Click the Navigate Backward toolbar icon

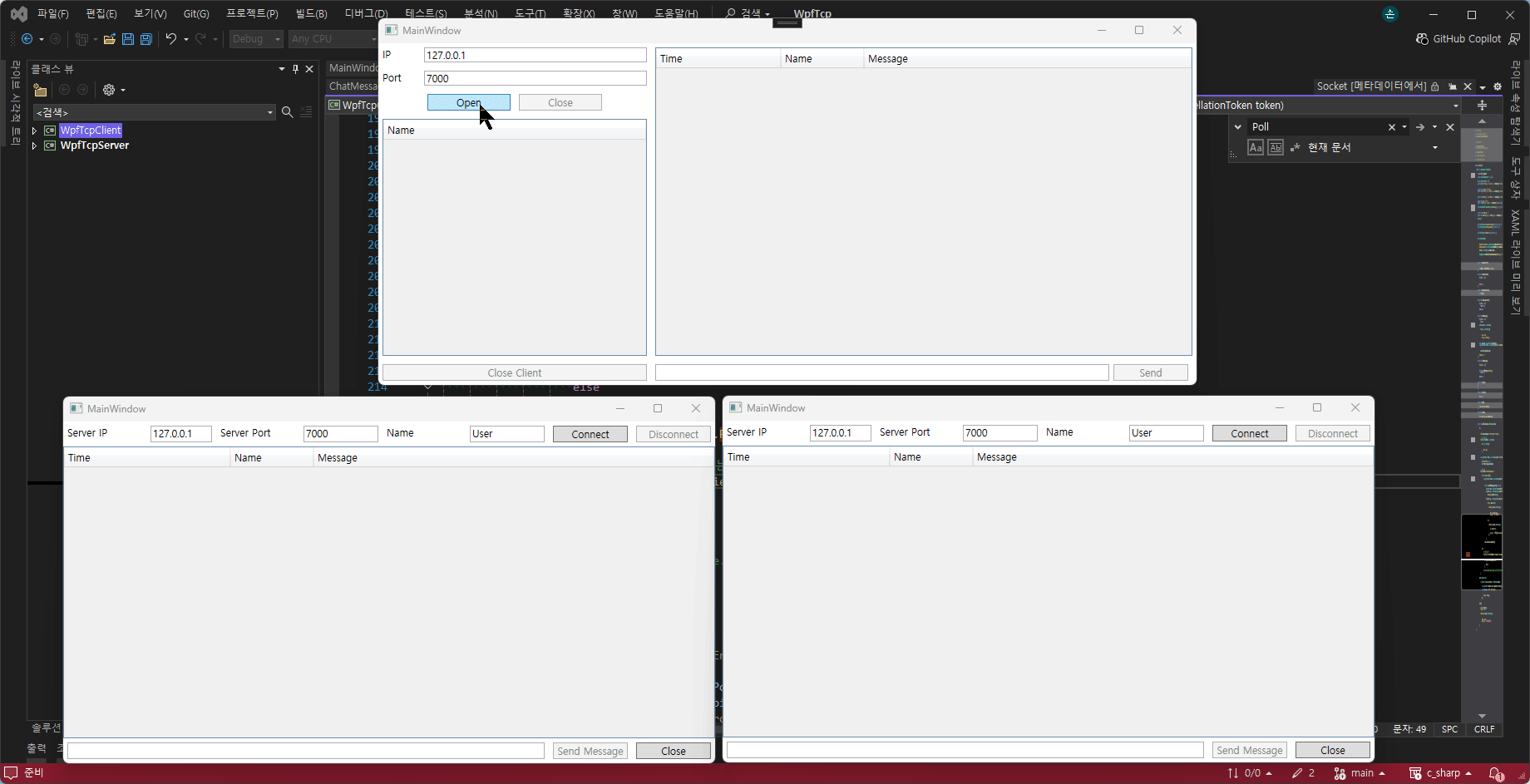click(27, 39)
